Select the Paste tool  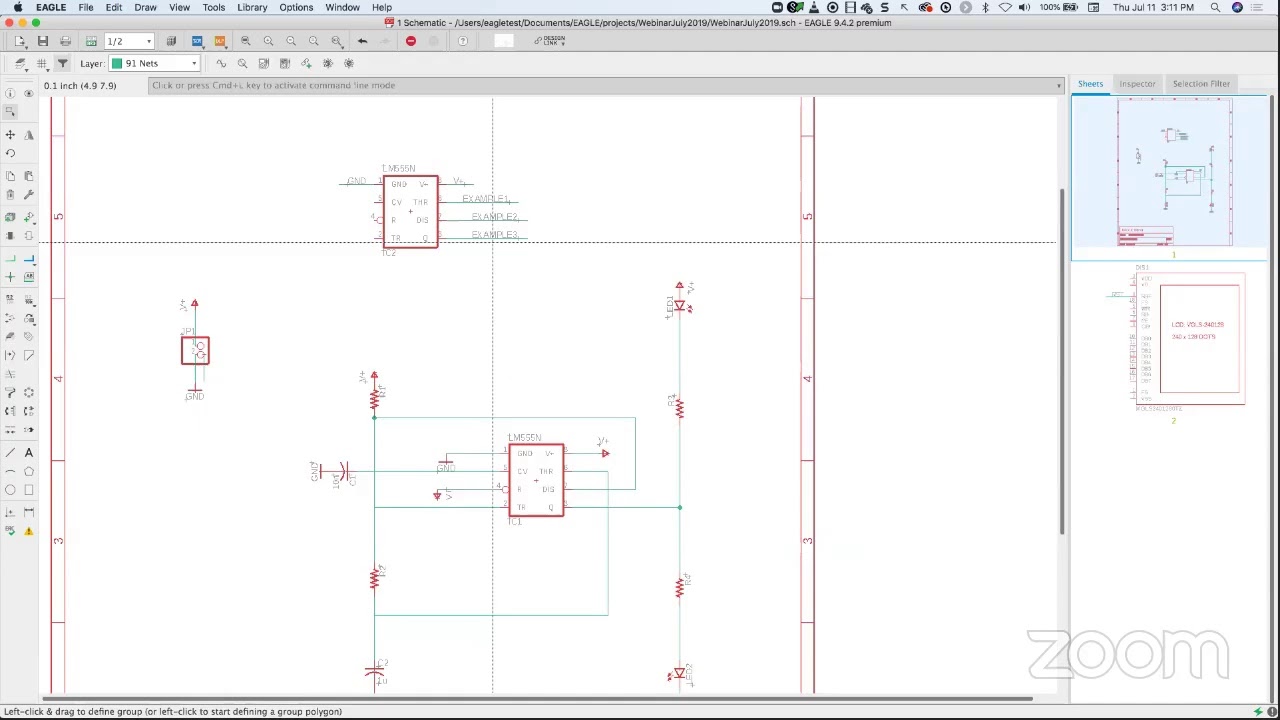(29, 176)
